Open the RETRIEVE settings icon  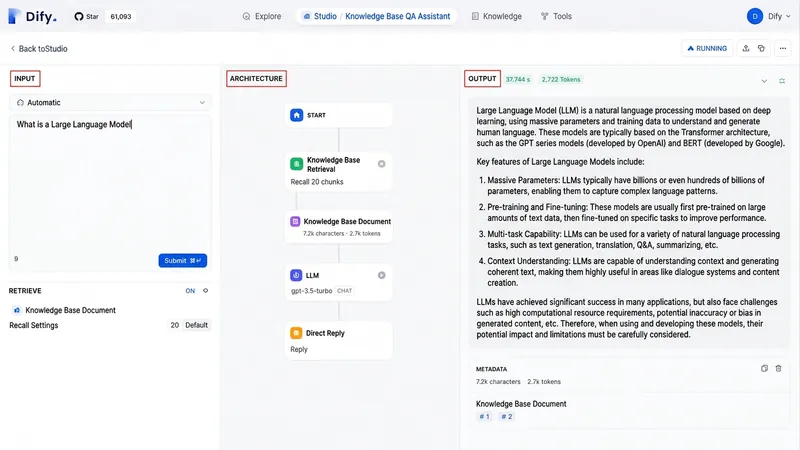pos(206,291)
